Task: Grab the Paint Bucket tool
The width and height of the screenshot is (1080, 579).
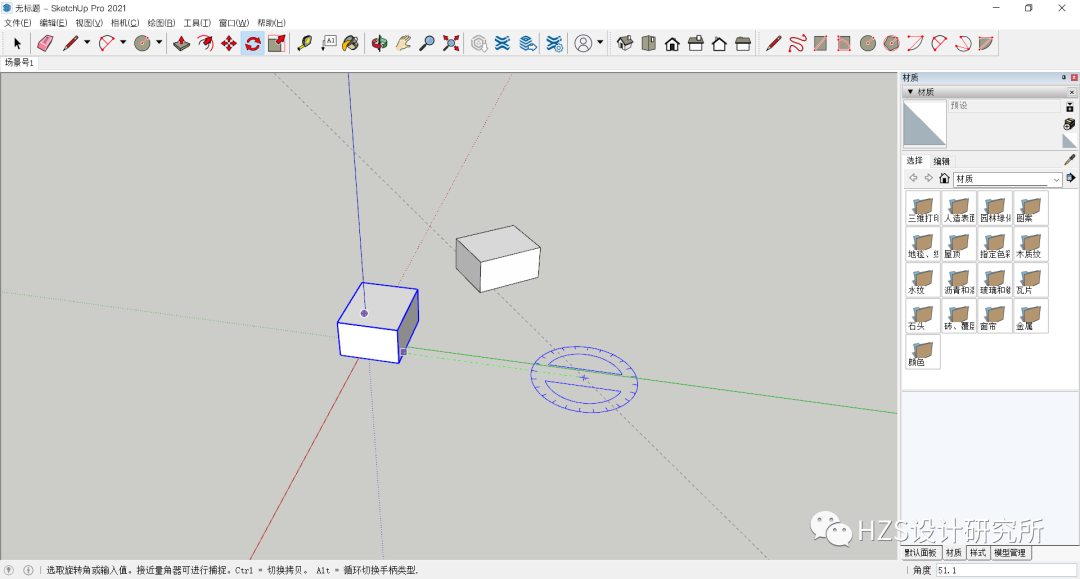Action: (350, 43)
